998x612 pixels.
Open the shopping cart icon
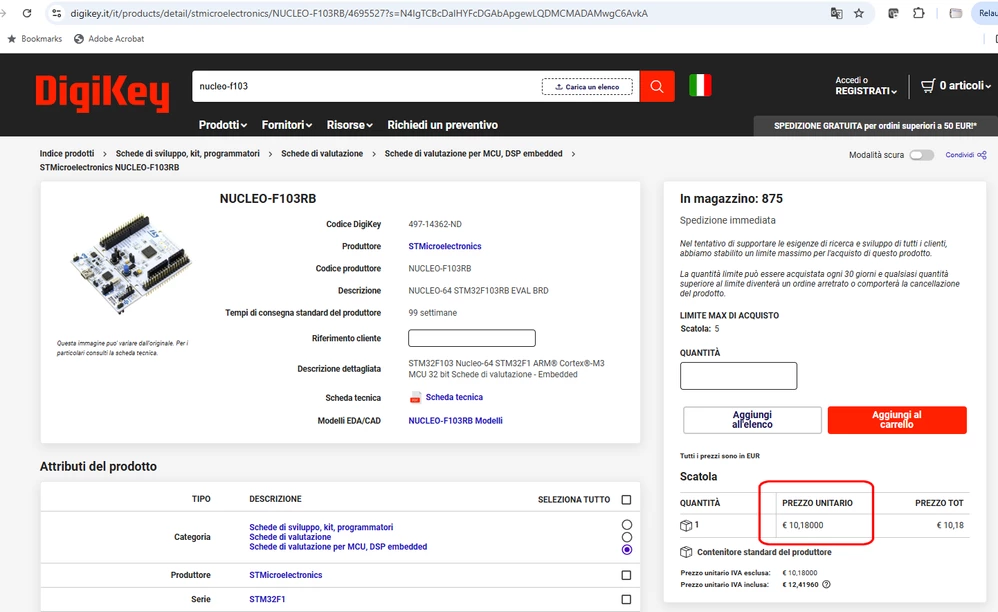tap(928, 85)
